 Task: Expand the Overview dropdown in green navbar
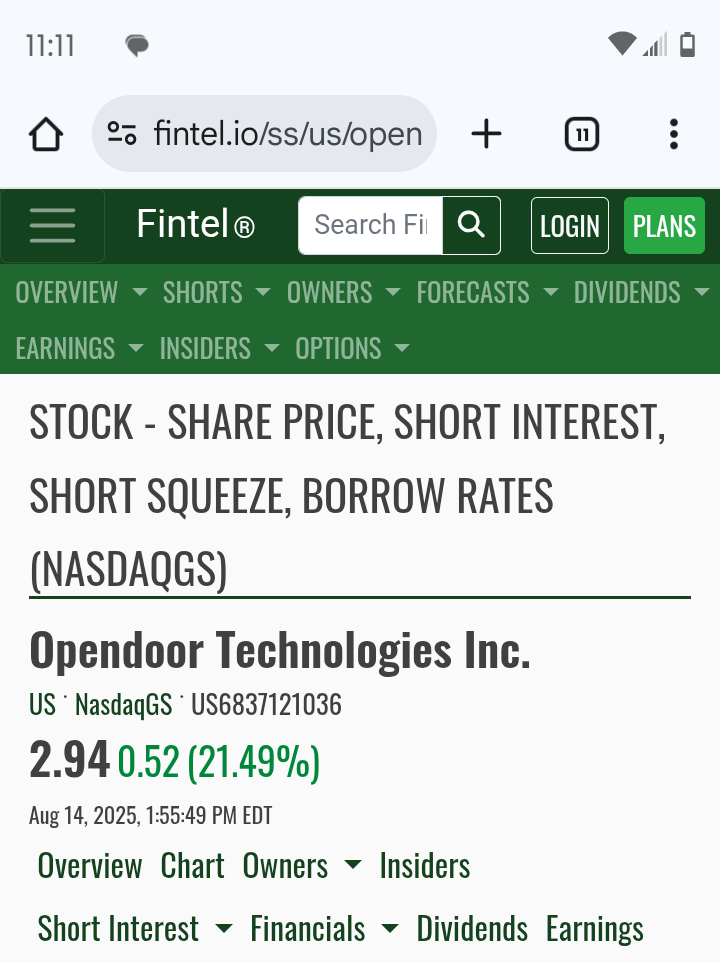click(x=81, y=292)
